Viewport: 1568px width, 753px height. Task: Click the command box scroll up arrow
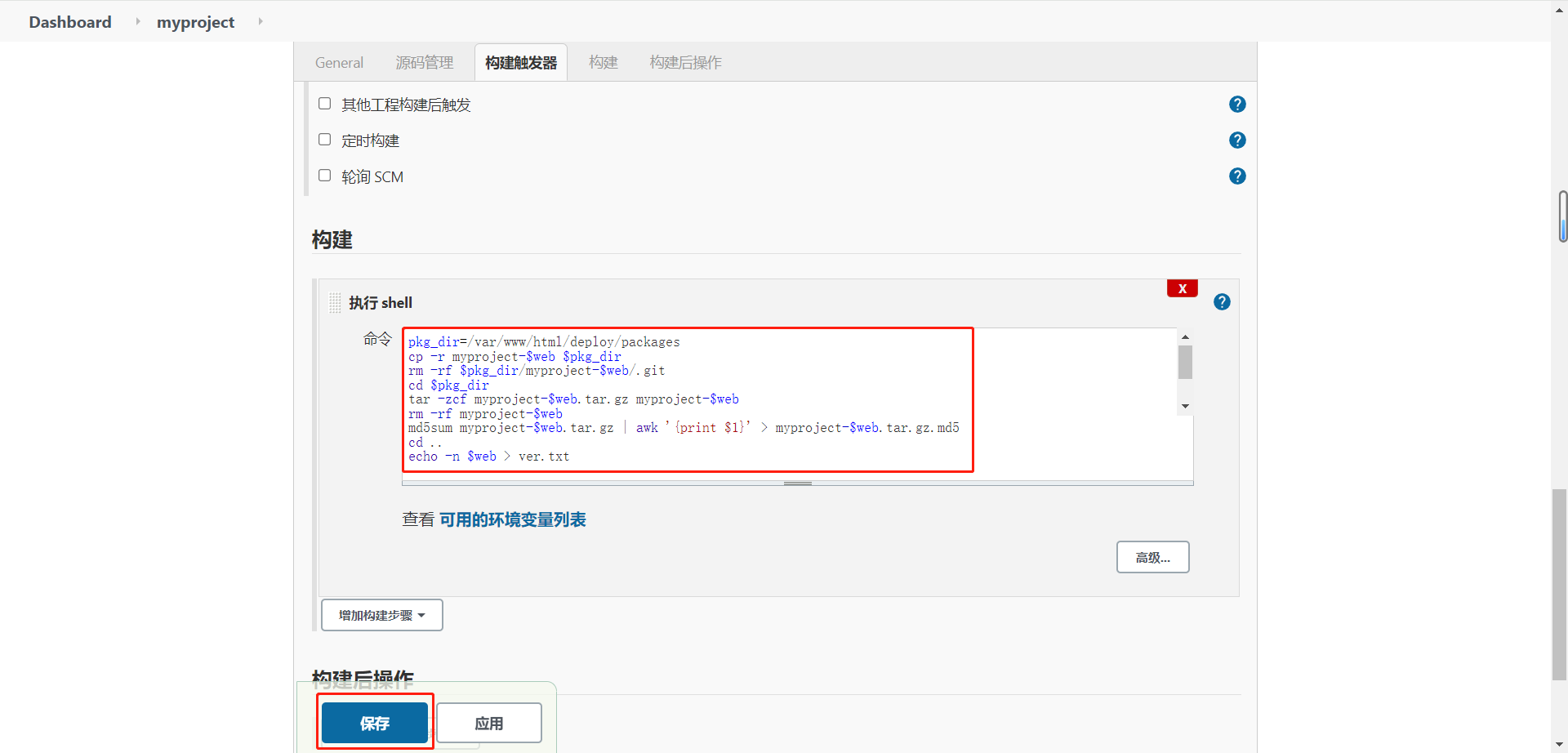pos(1185,336)
